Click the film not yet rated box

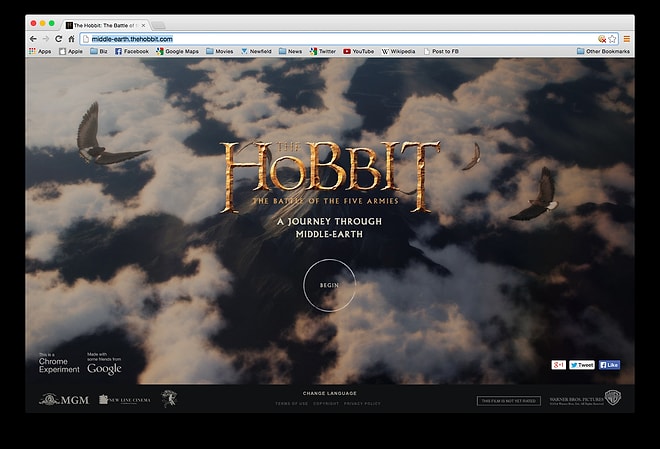pyautogui.click(x=508, y=401)
